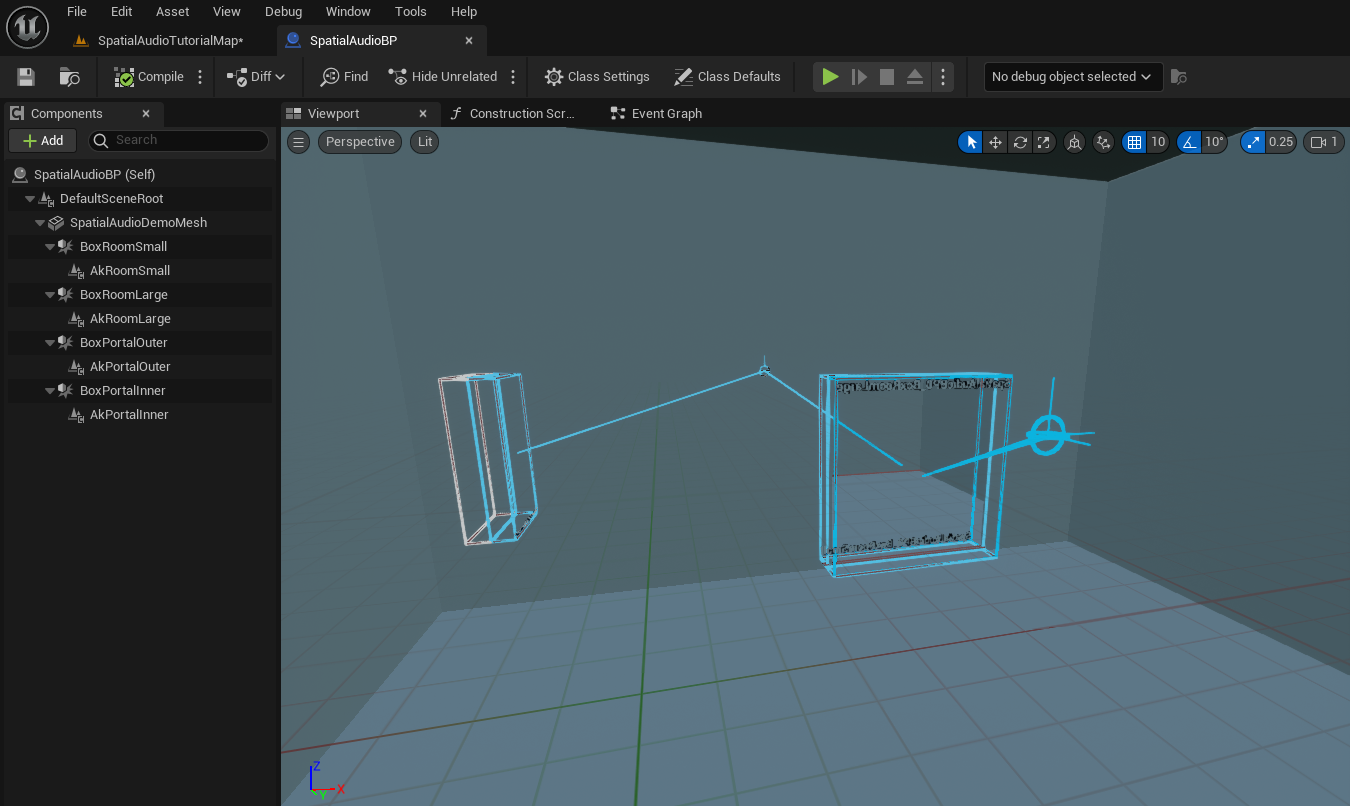Open the debug object selection dropdown
Viewport: 1350px width, 806px height.
coord(1072,77)
